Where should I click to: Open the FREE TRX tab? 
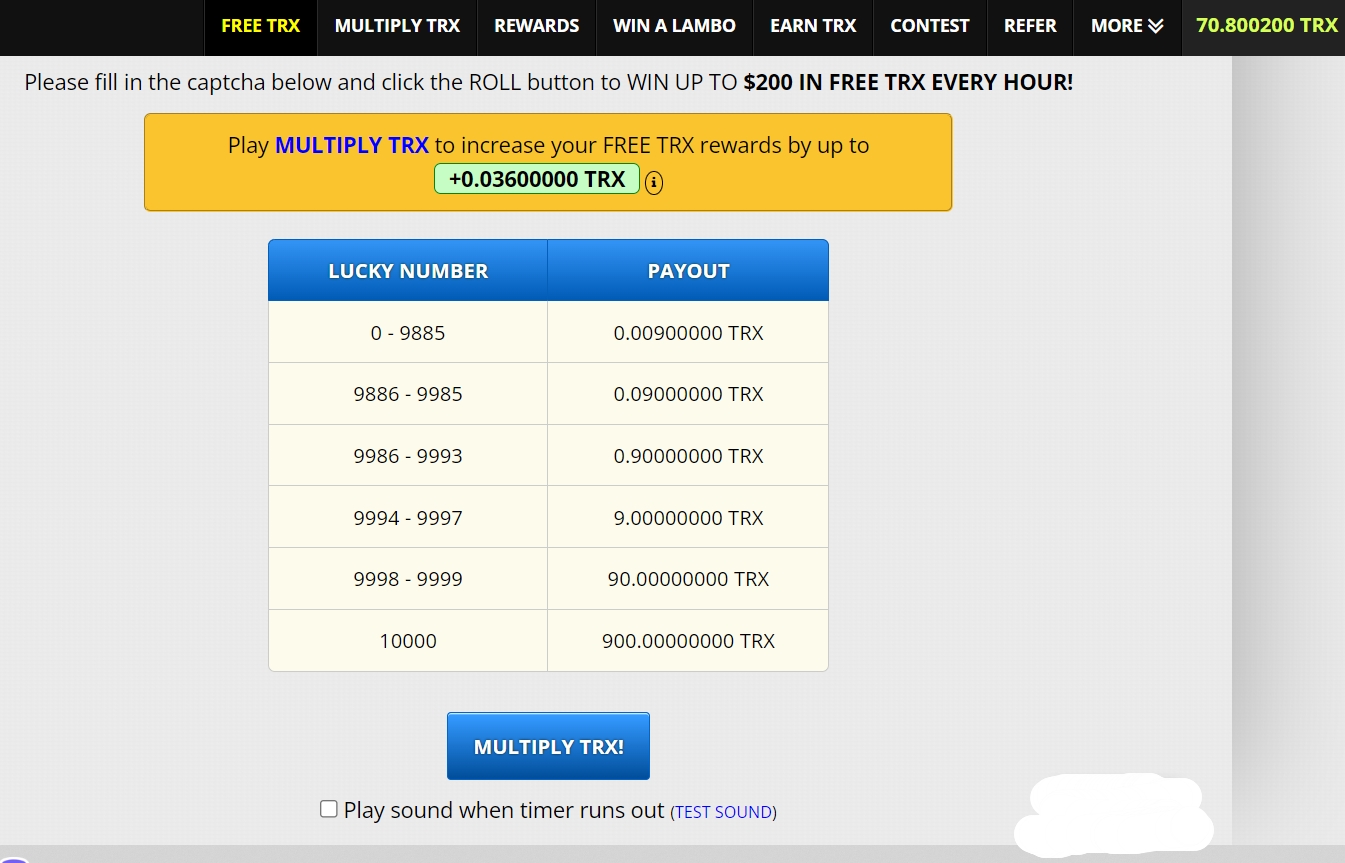[260, 26]
